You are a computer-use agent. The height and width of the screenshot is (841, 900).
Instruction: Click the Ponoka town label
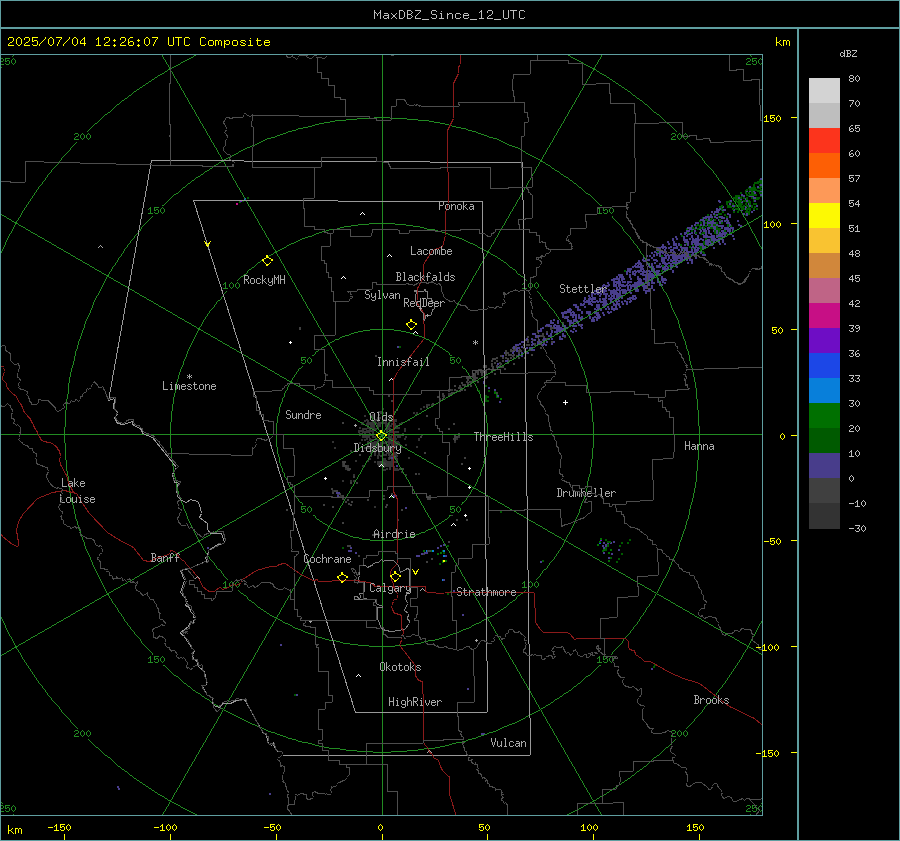(x=456, y=206)
